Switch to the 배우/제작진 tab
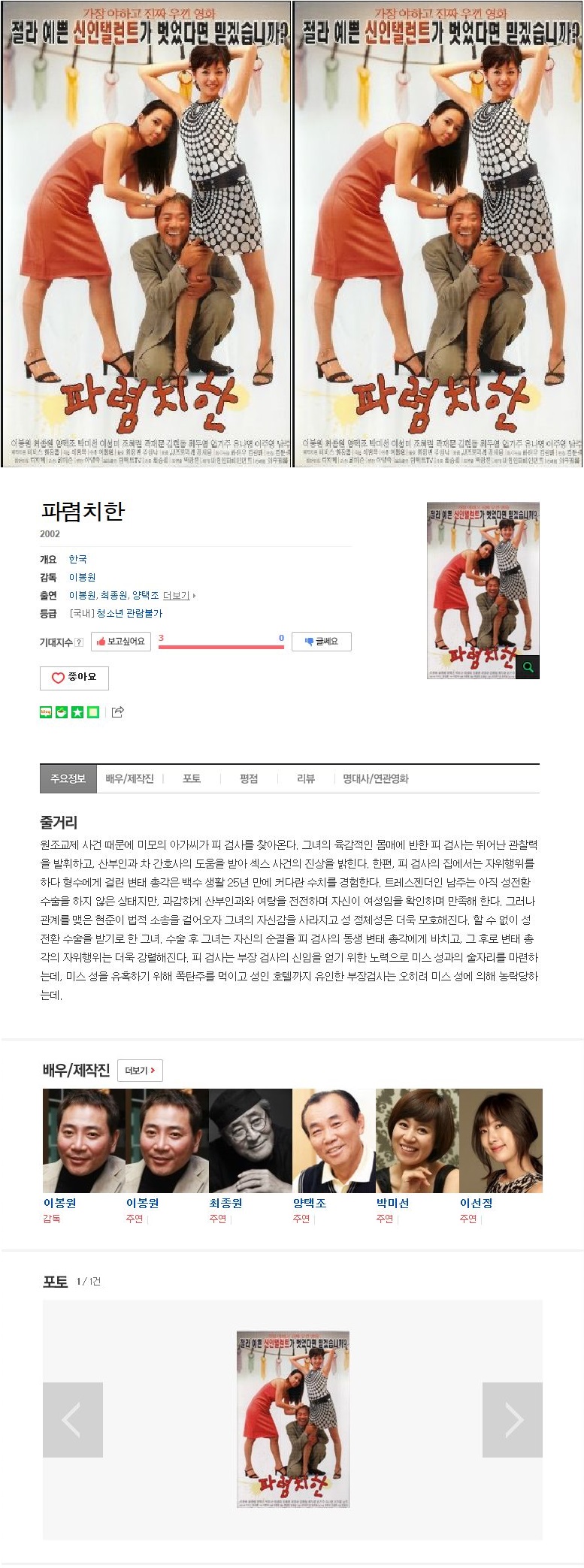 129,779
